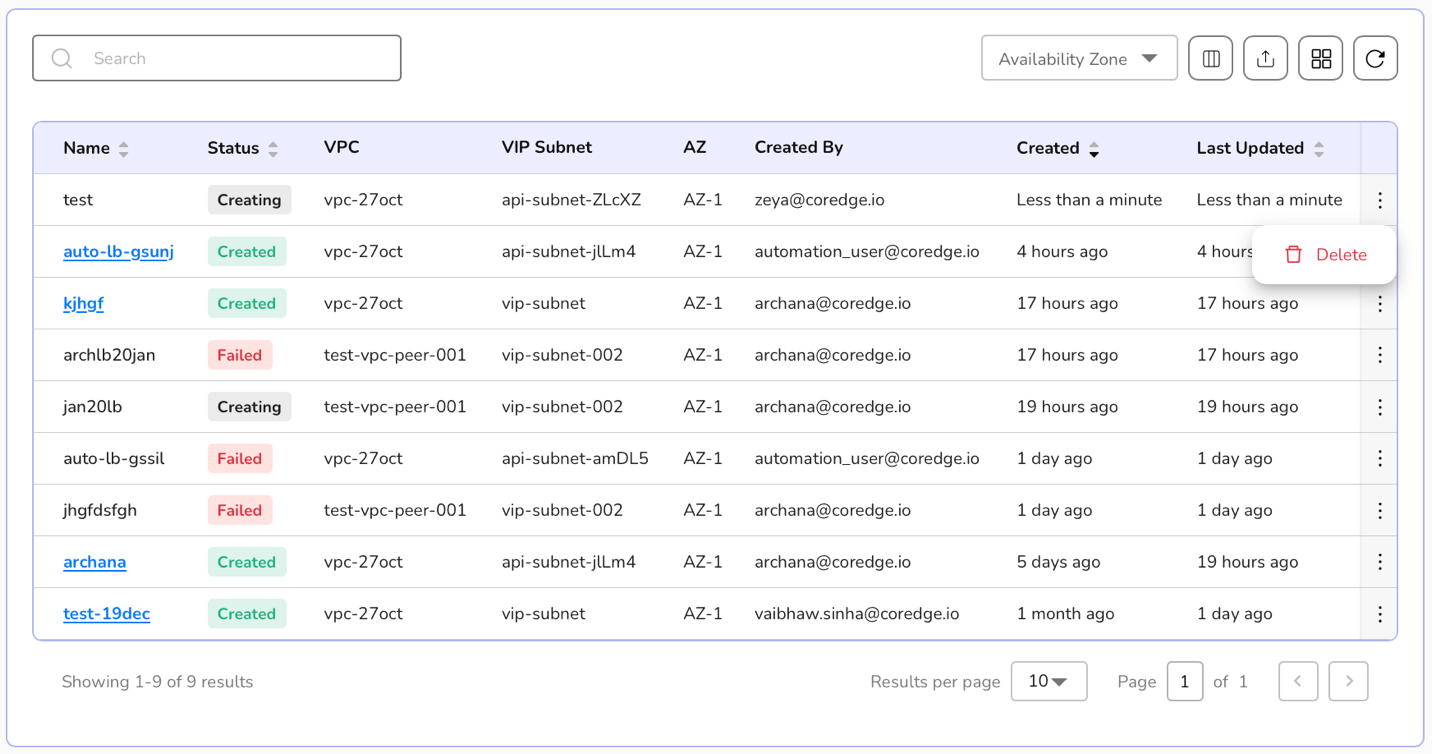The width and height of the screenshot is (1432, 754).
Task: Select Delete from the context menu
Action: pyautogui.click(x=1325, y=255)
